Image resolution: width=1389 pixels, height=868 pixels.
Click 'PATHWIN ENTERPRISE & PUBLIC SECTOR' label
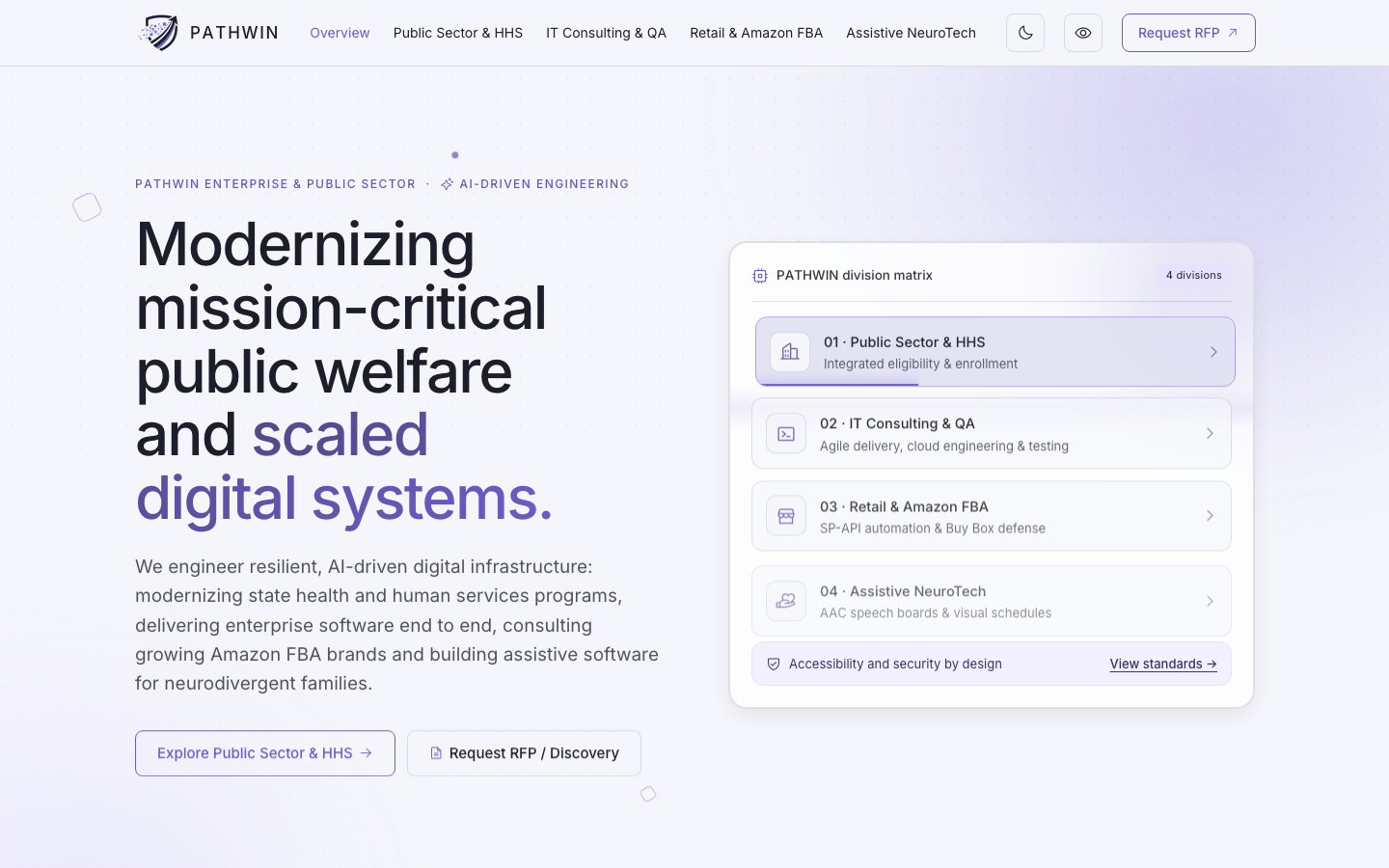coord(275,184)
